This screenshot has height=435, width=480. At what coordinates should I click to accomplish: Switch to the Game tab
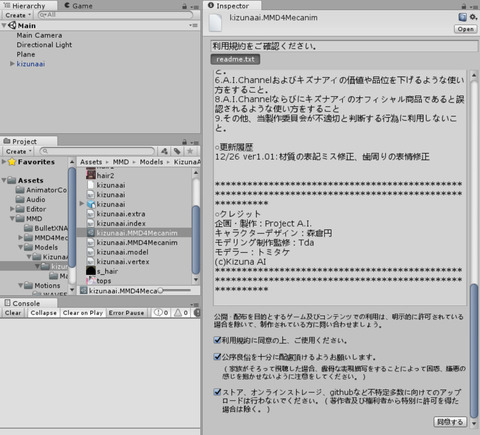[x=78, y=6]
